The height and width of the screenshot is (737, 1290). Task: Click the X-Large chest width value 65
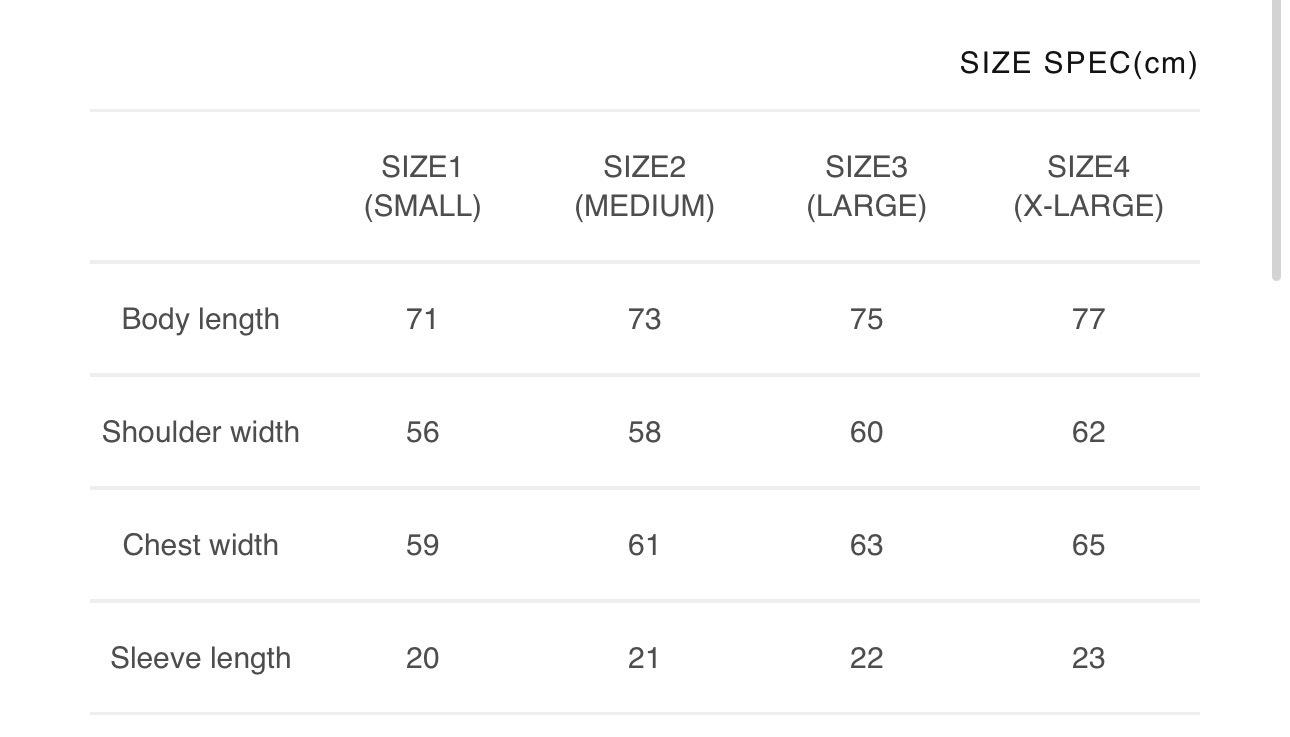tap(1088, 545)
